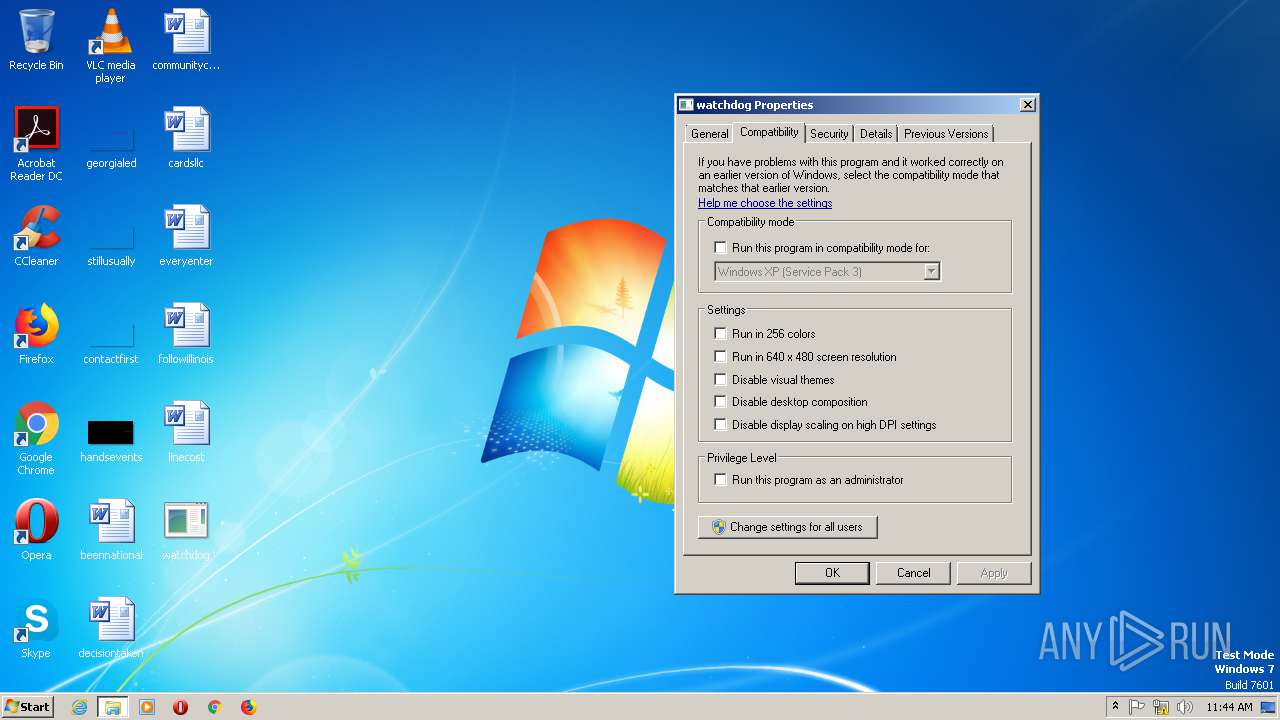The width and height of the screenshot is (1280, 720).
Task: Enable Run this program as administrator
Action: pos(720,480)
